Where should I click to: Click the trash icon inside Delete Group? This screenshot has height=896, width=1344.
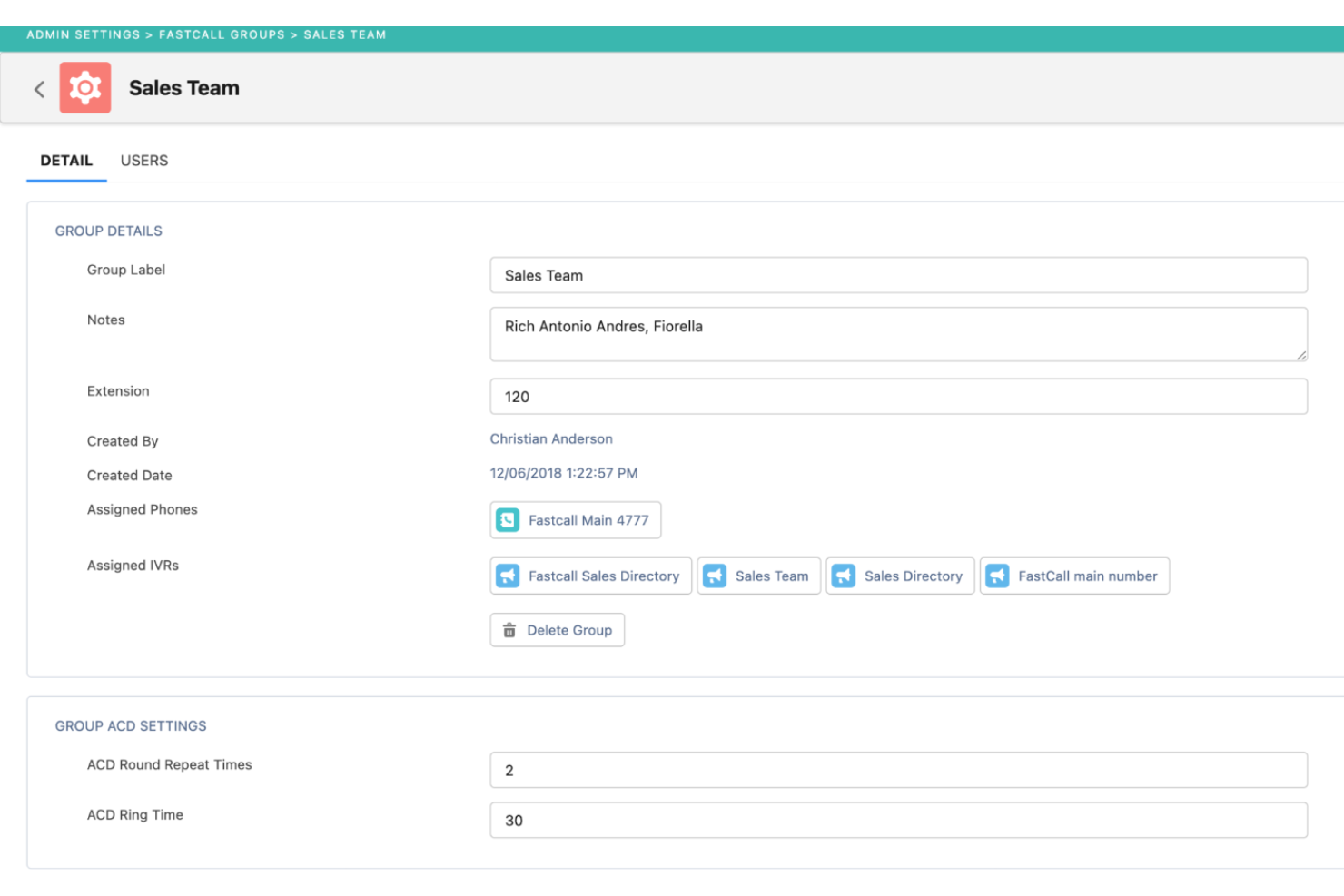click(509, 629)
